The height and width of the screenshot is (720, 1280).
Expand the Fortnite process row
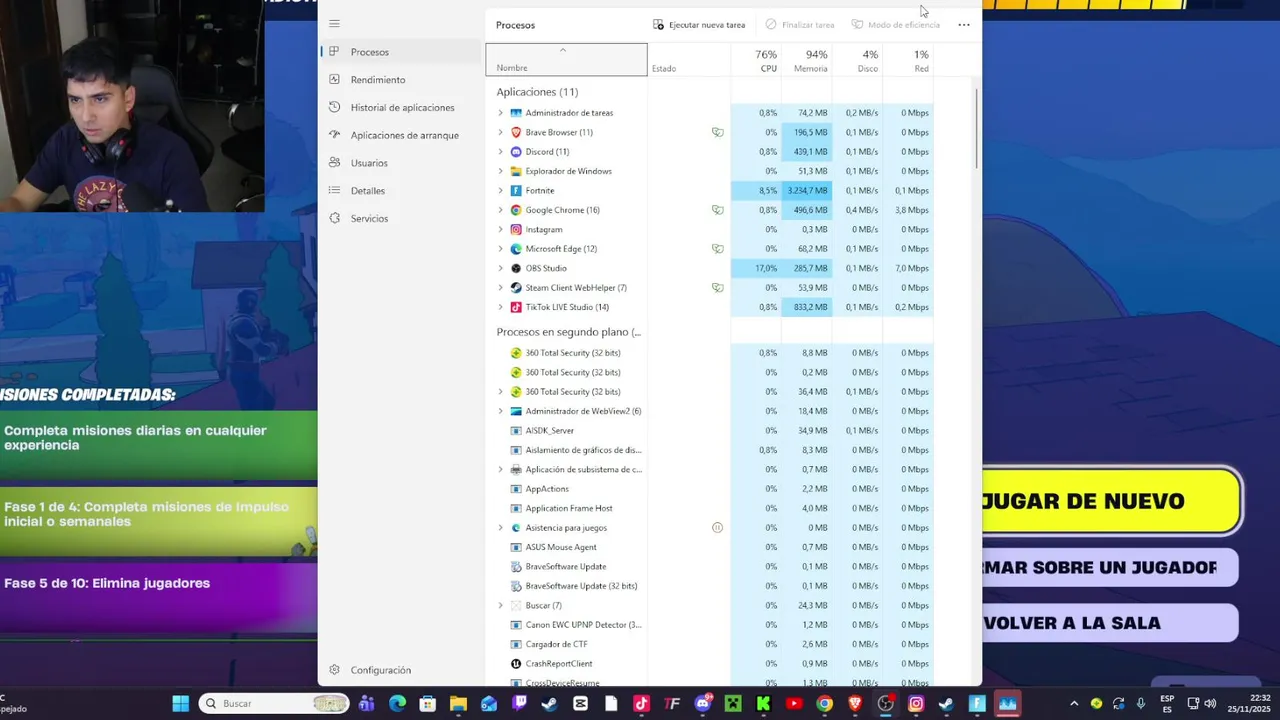point(500,190)
